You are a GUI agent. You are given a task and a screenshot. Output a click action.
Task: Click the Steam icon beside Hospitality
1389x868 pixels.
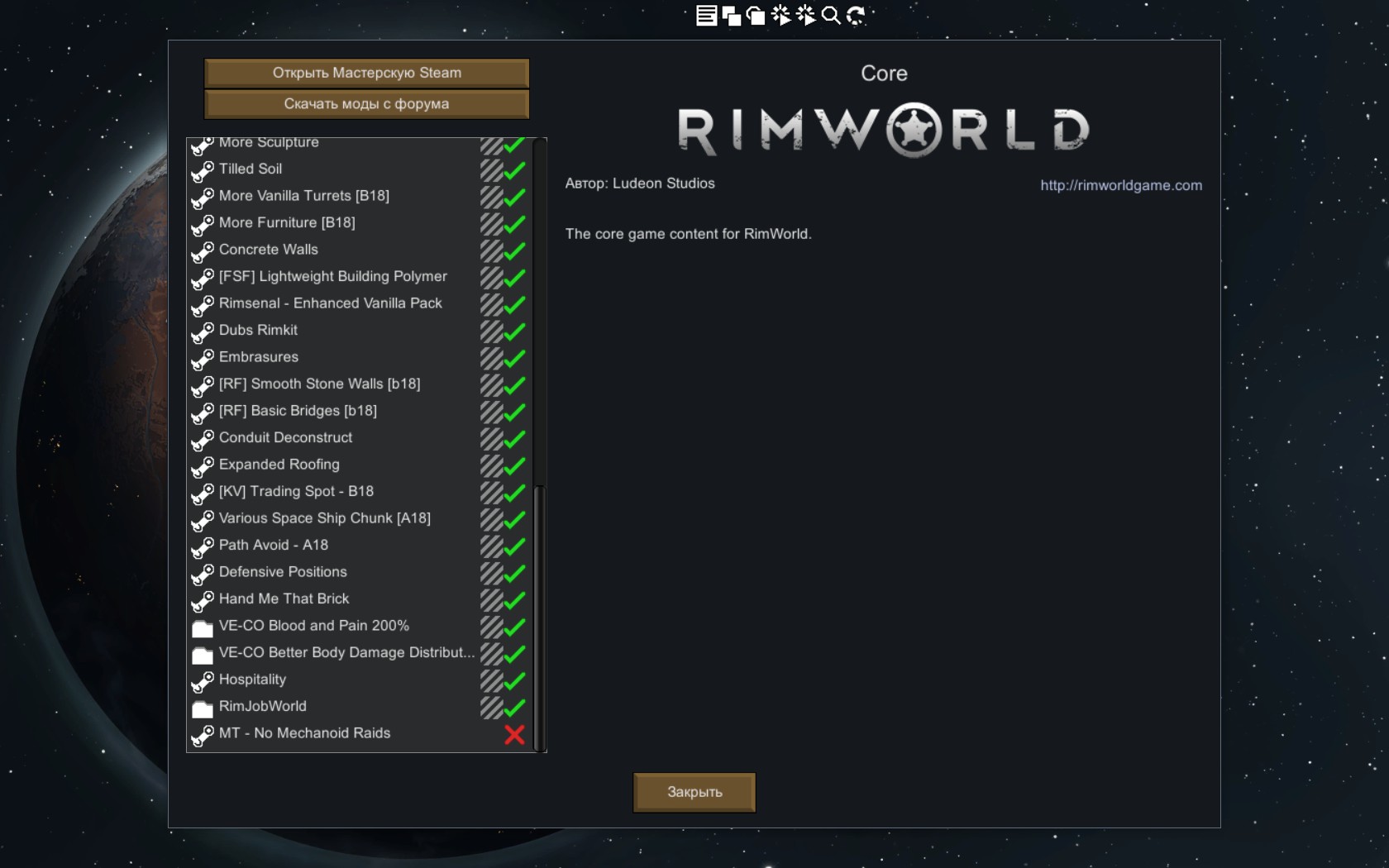click(203, 681)
